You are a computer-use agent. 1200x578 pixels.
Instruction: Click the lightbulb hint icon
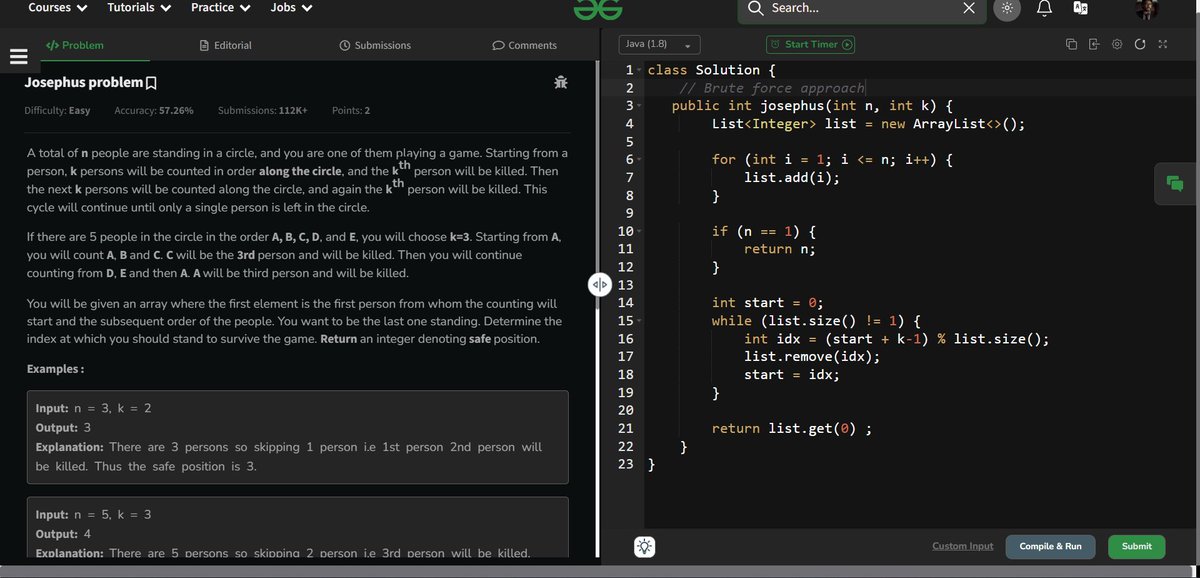click(644, 547)
